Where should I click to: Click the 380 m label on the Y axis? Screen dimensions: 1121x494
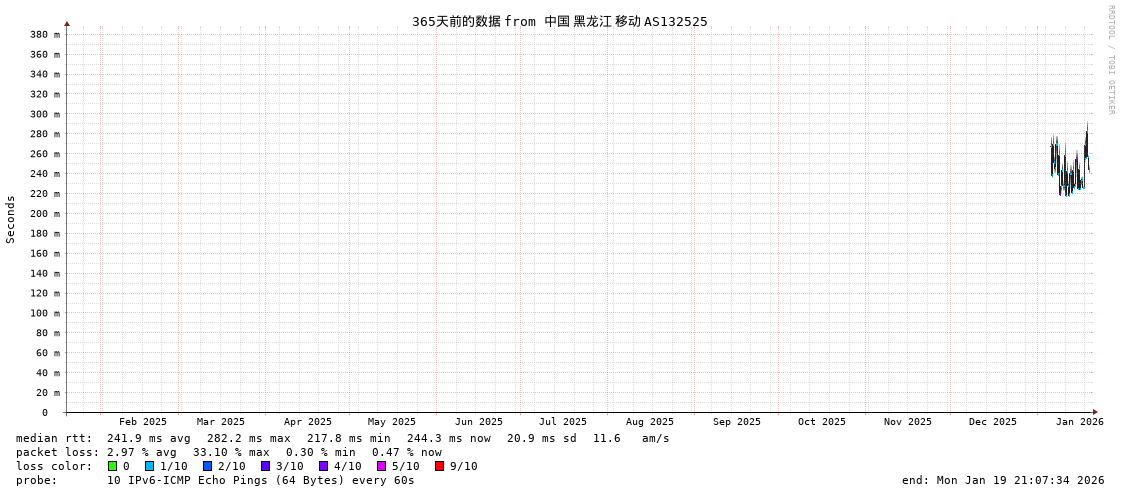tap(44, 34)
